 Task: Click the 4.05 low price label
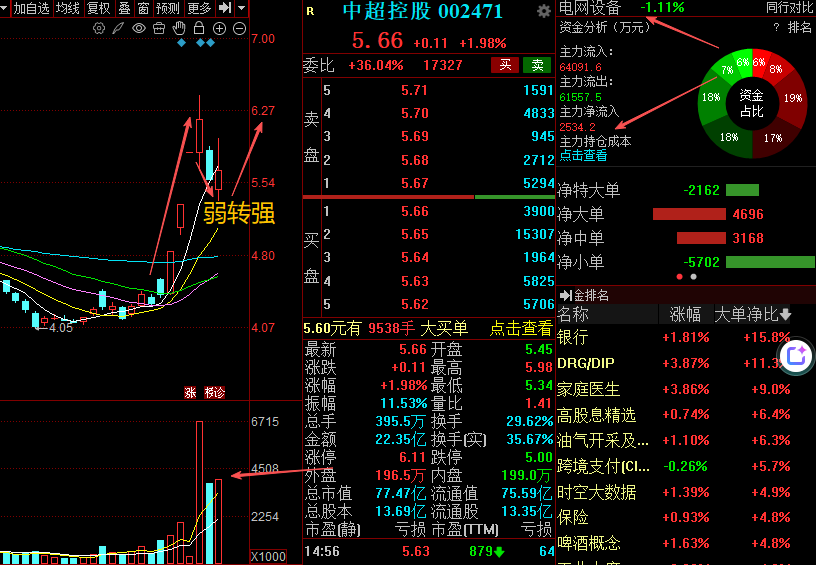61,328
